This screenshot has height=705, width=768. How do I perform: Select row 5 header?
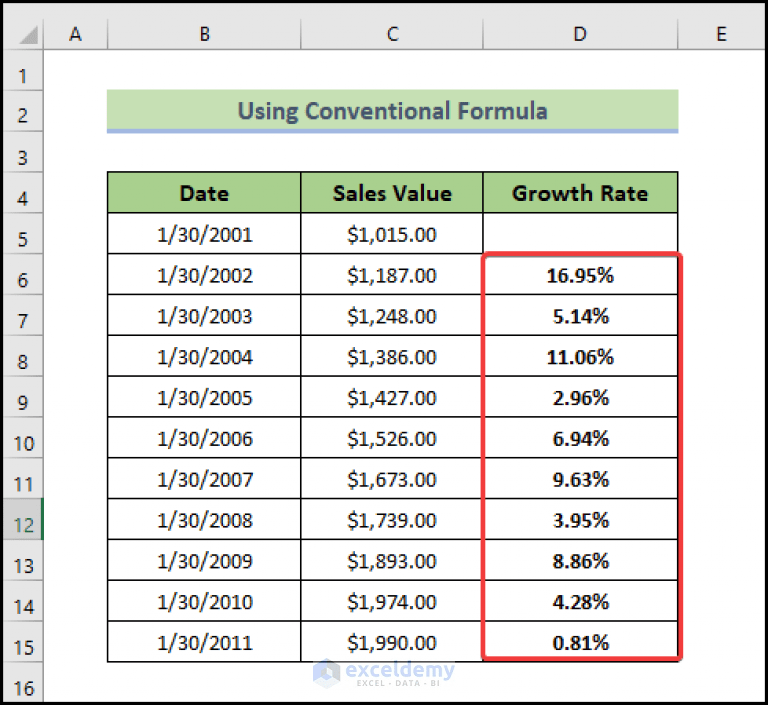pyautogui.click(x=23, y=234)
